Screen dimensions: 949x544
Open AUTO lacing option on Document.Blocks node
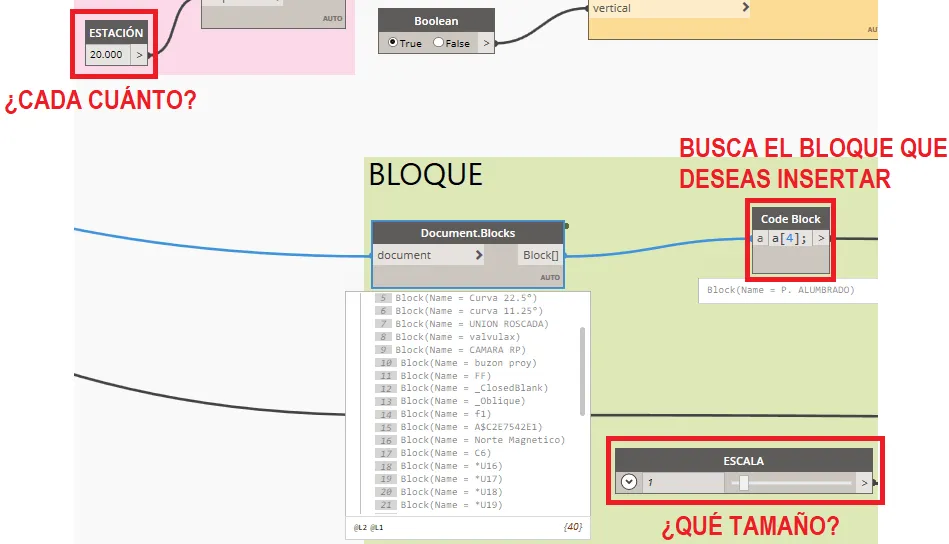click(x=550, y=277)
